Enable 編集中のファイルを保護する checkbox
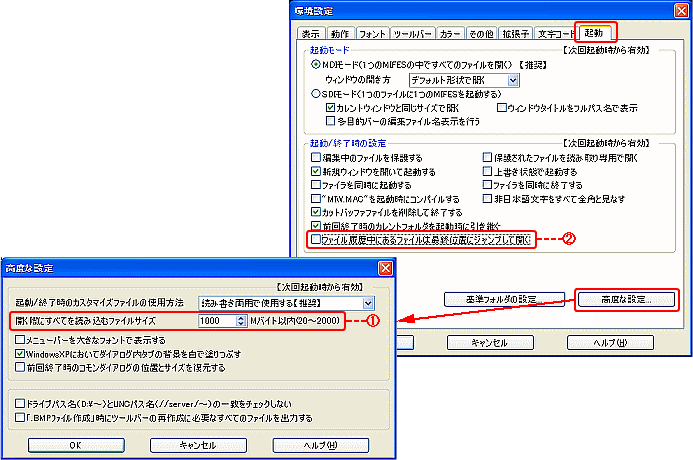Viewport: 693px width, 460px height. (x=316, y=158)
